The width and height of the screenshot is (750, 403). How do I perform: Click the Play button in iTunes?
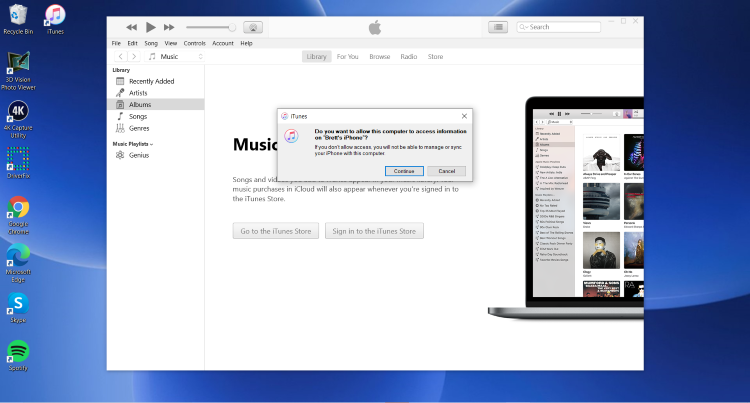click(151, 27)
